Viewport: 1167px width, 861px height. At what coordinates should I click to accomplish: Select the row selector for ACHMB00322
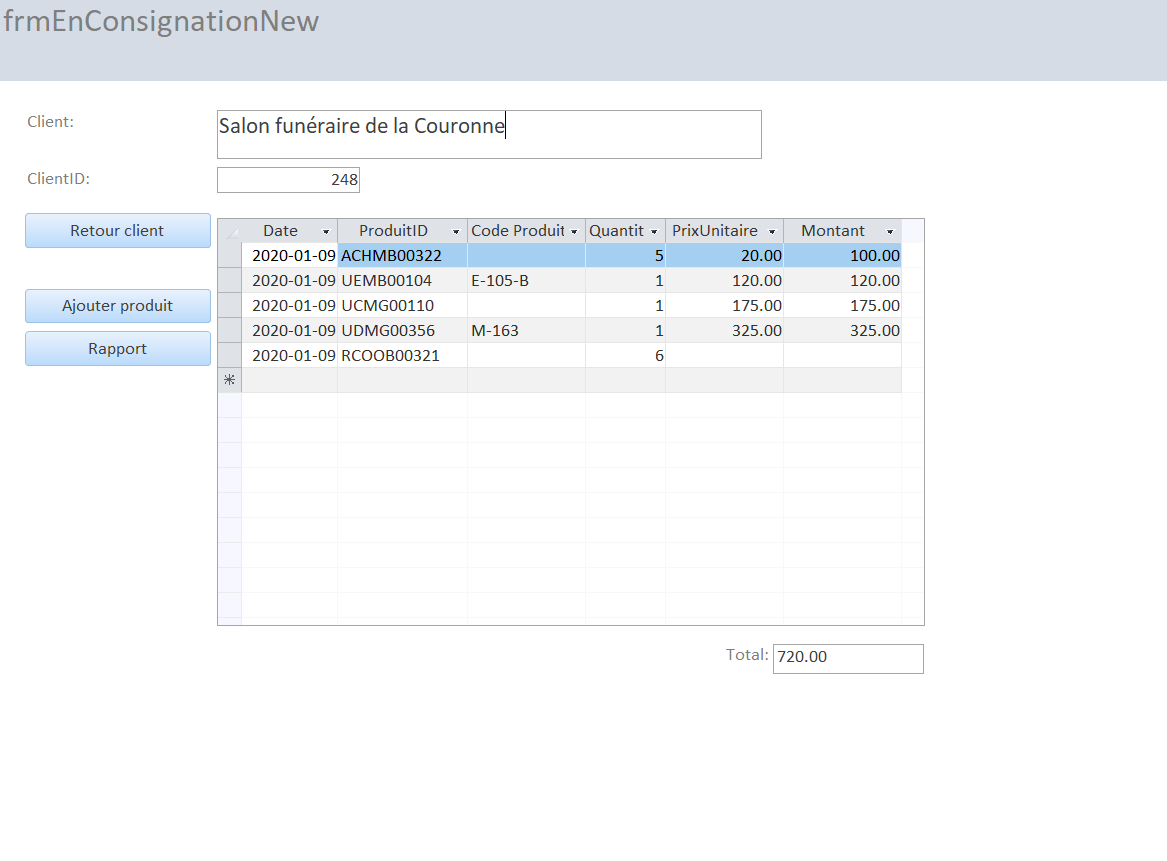pos(230,256)
